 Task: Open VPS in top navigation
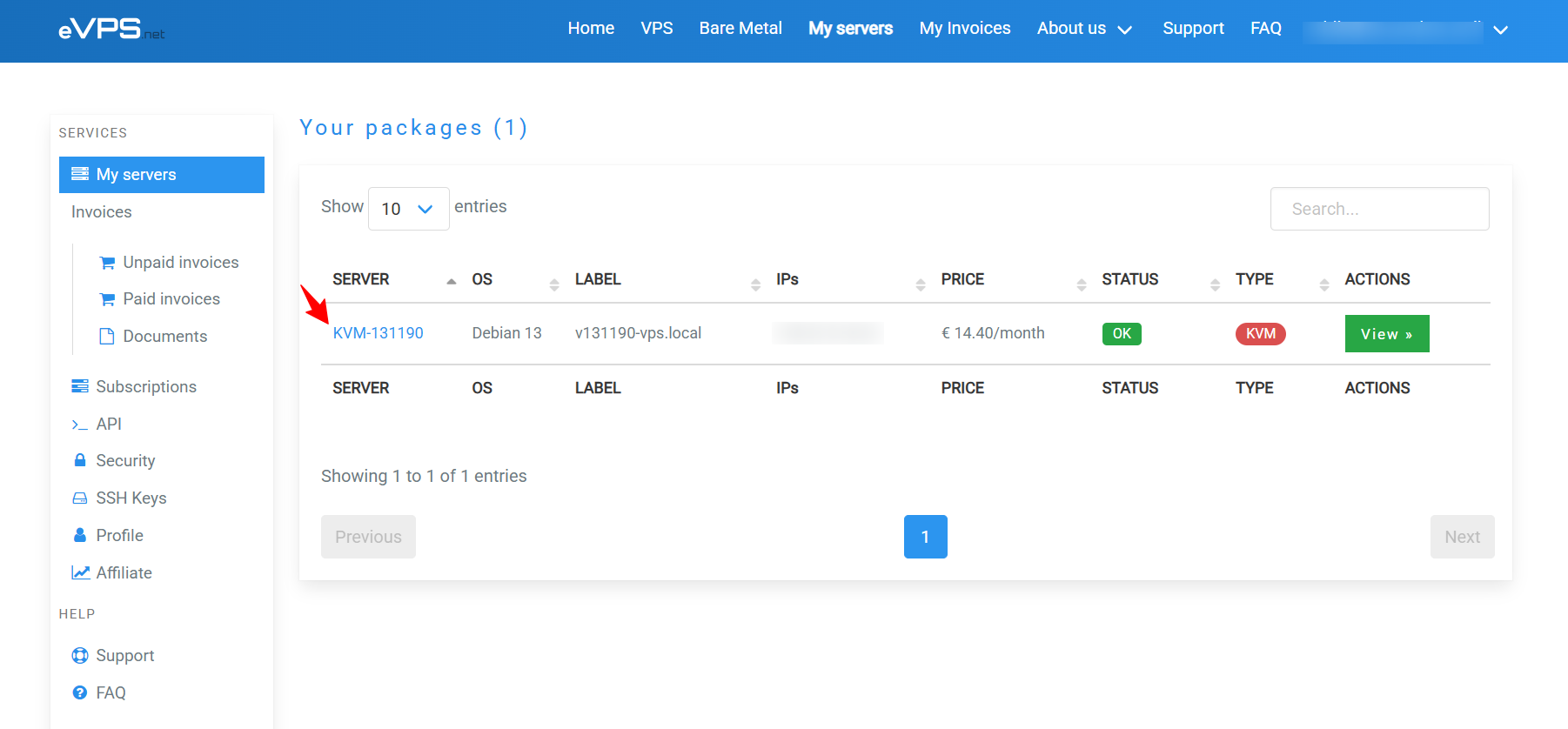[x=657, y=29]
